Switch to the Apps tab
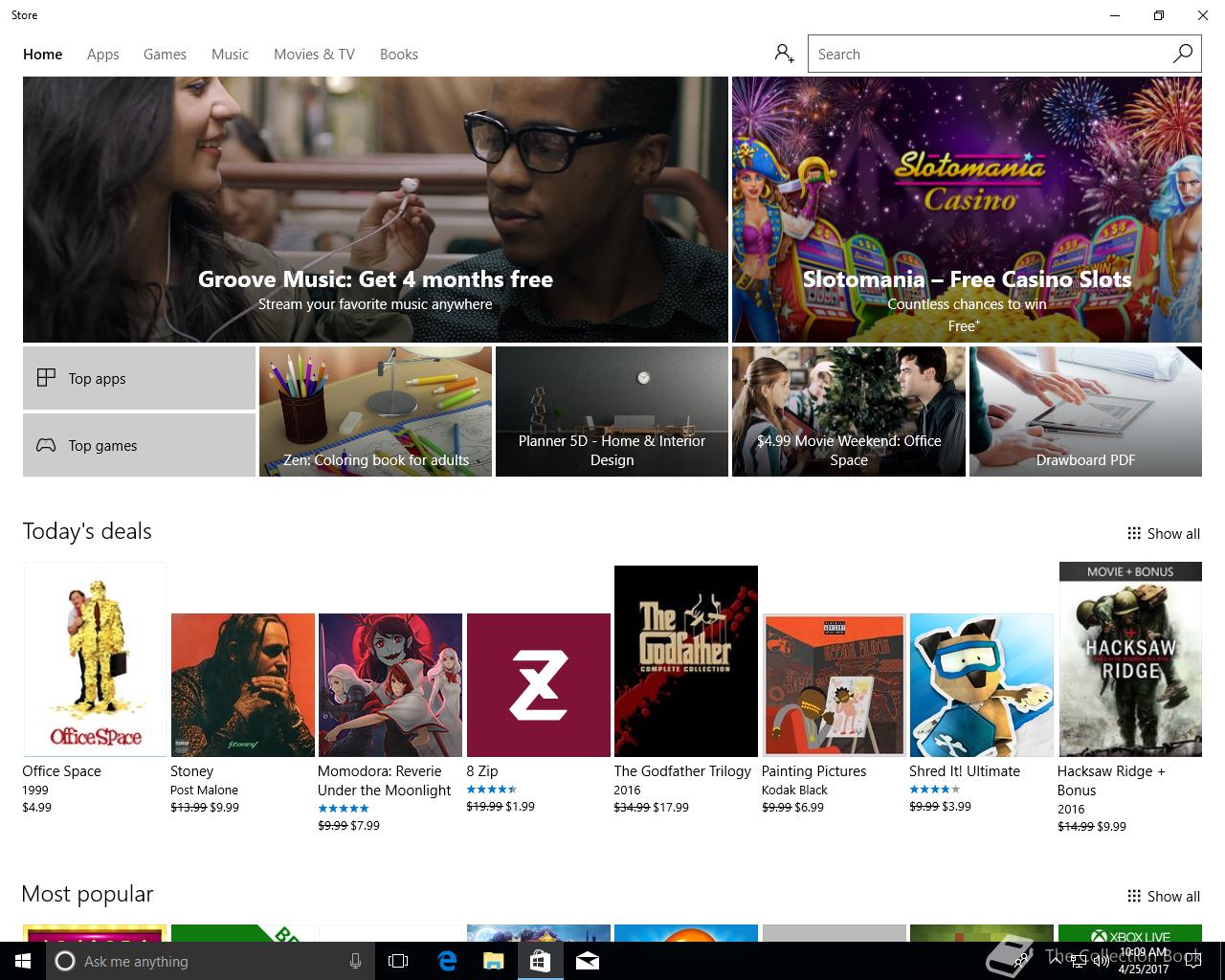The height and width of the screenshot is (980, 1225). pos(103,55)
